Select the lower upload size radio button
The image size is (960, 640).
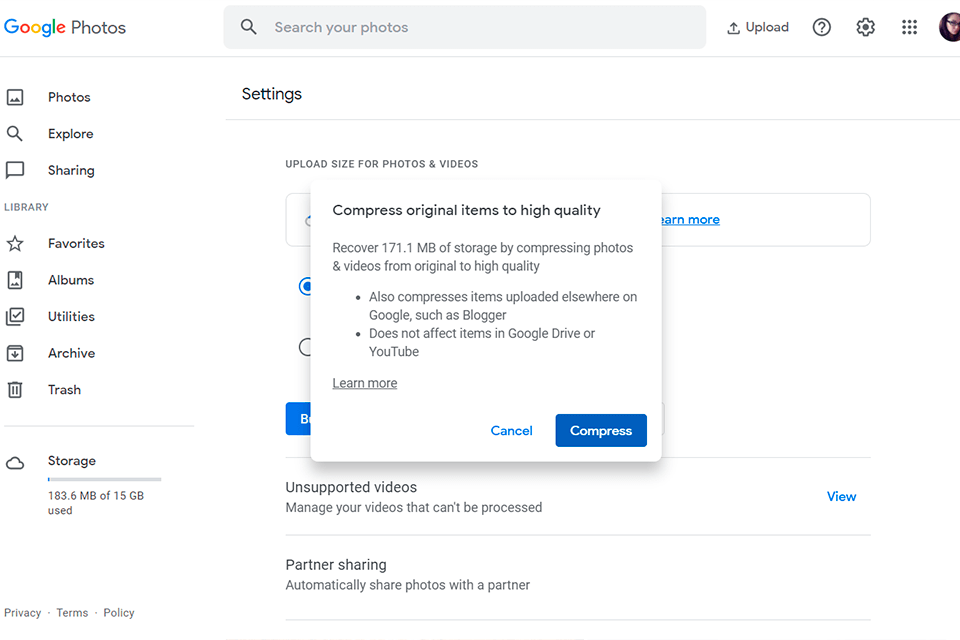coord(305,347)
